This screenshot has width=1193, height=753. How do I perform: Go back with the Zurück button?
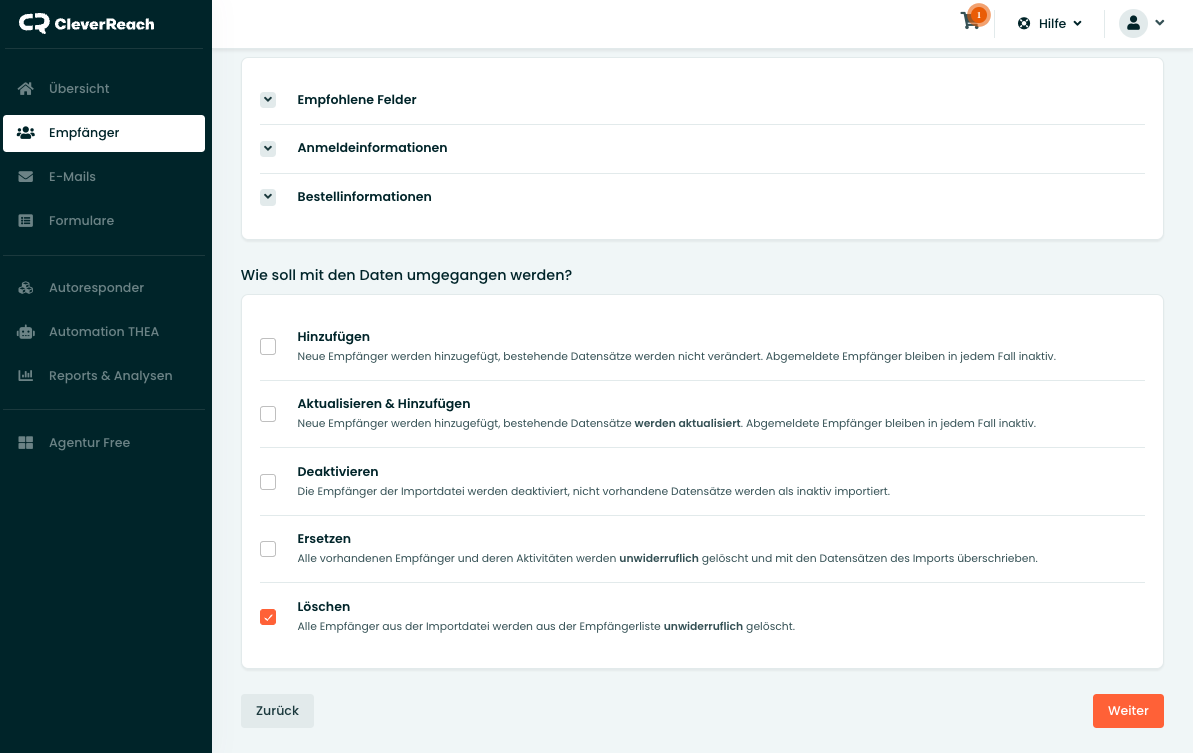(277, 711)
